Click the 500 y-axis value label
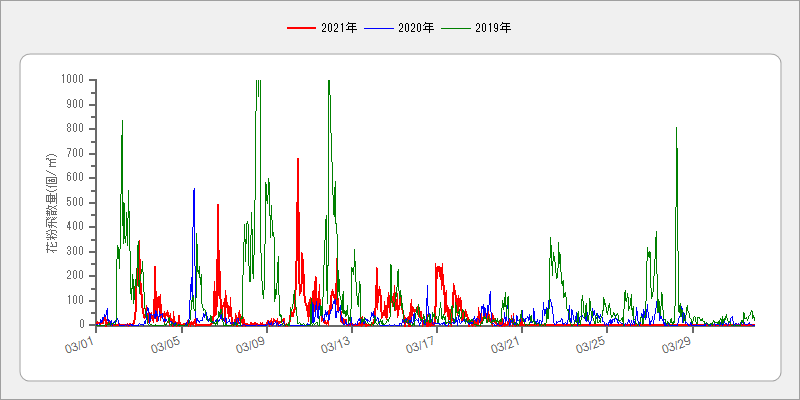 click(74, 202)
